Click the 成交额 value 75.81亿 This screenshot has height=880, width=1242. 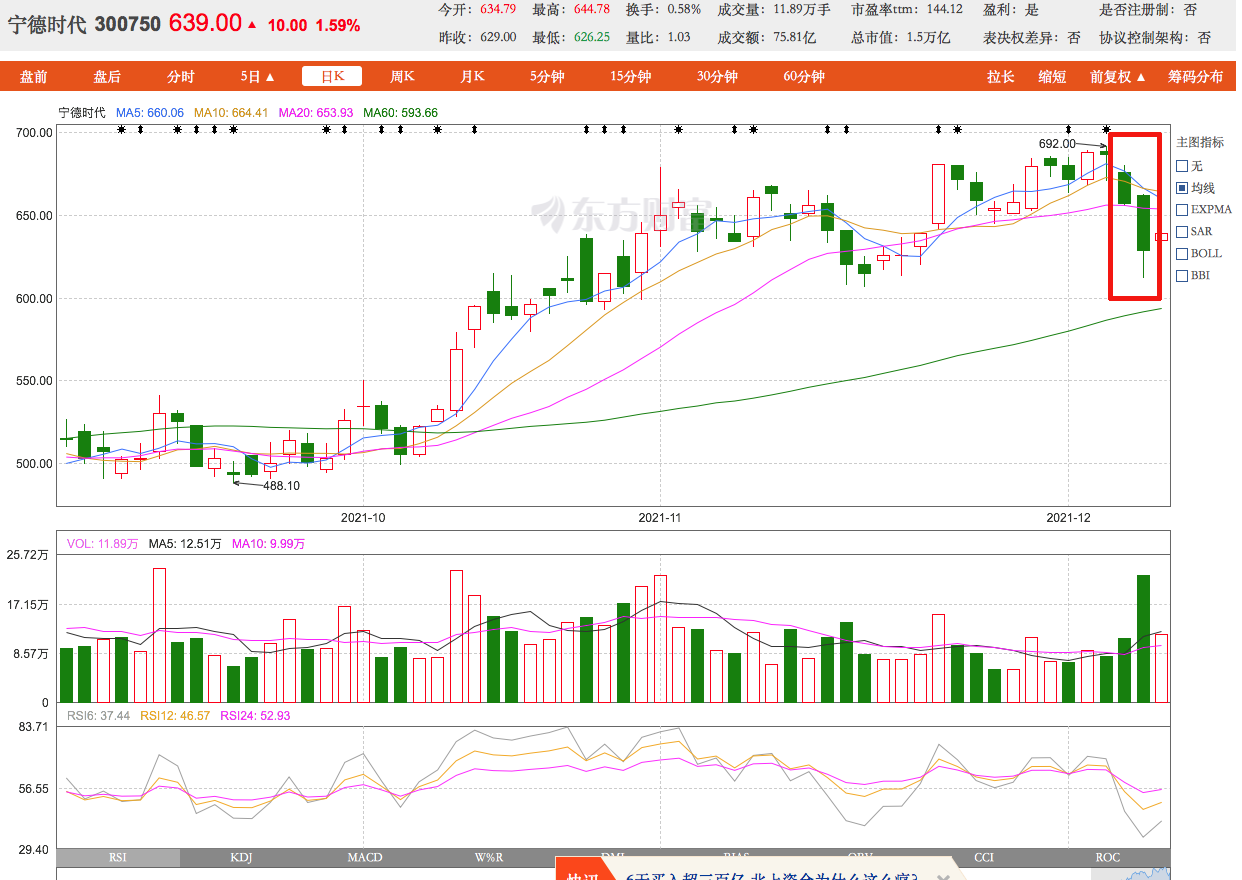797,37
